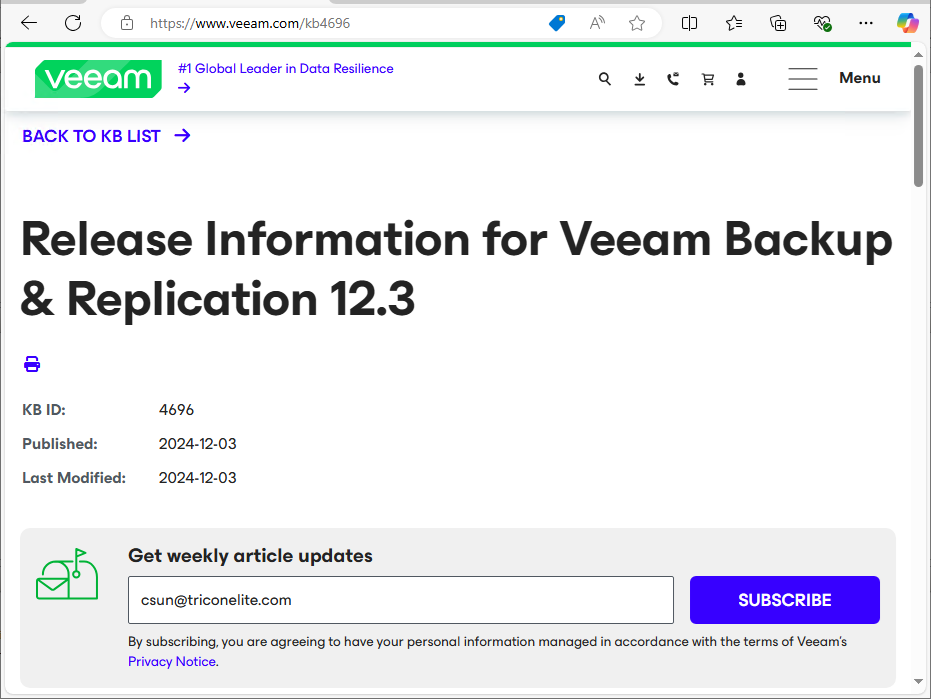Click the vertical scrollbar thumb
This screenshot has width=931, height=699.
(919, 126)
